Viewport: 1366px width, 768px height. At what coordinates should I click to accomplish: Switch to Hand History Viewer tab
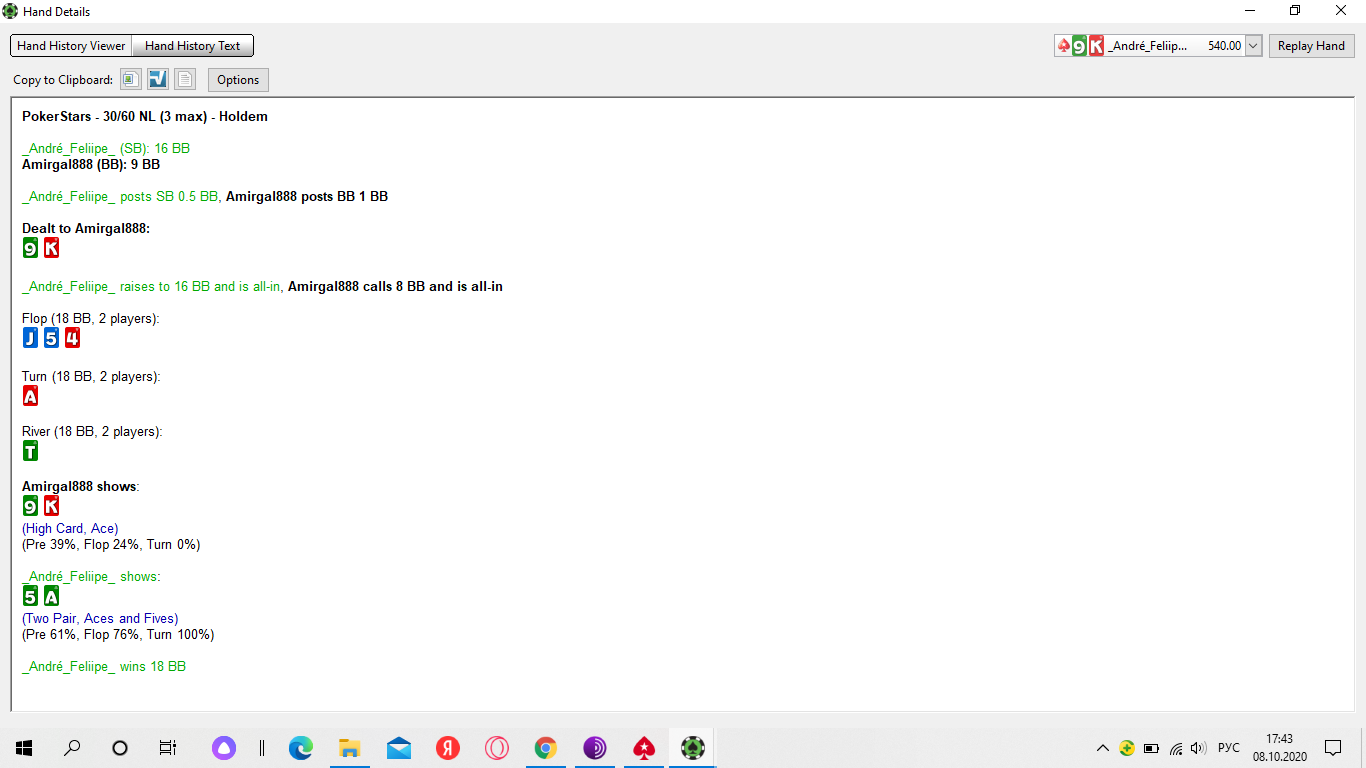tap(71, 46)
